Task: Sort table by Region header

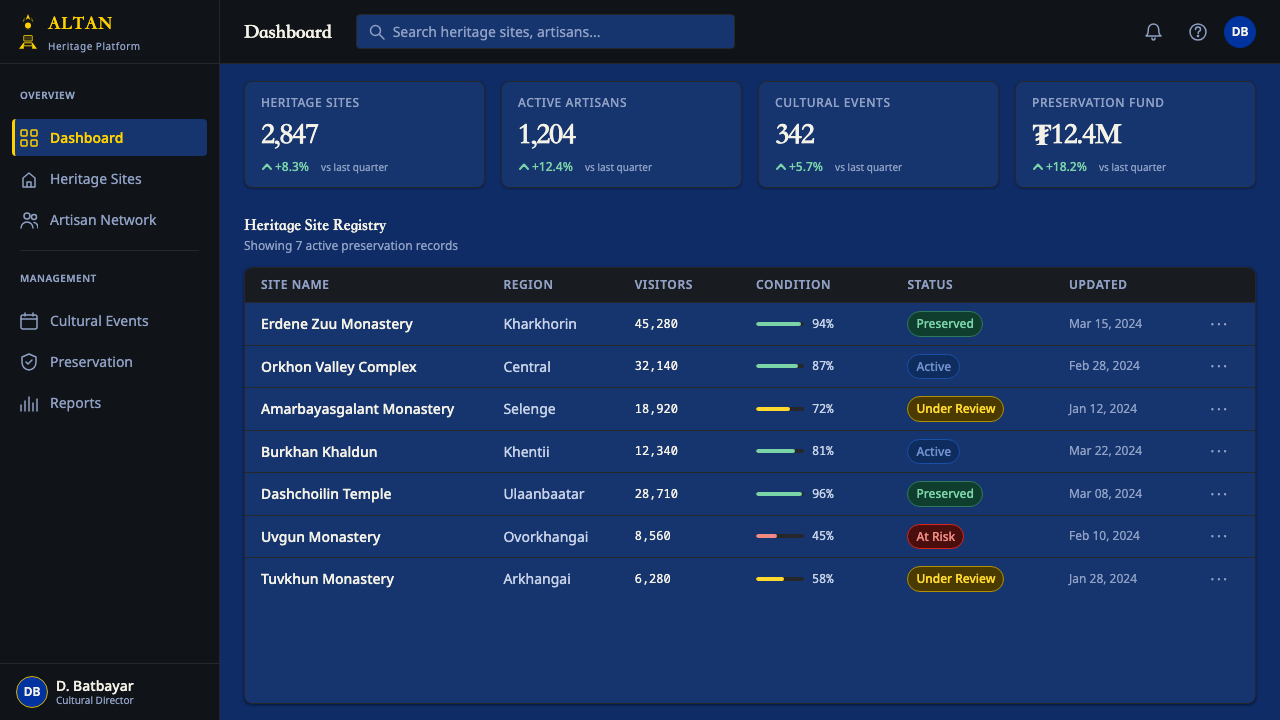Action: coord(528,285)
